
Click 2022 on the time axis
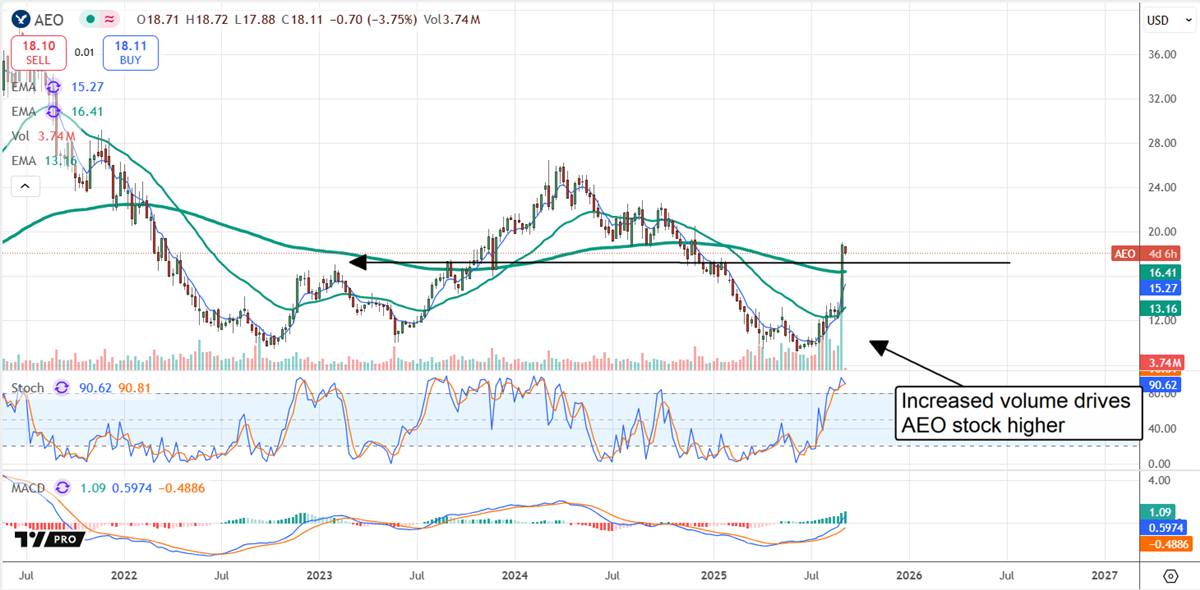(124, 577)
